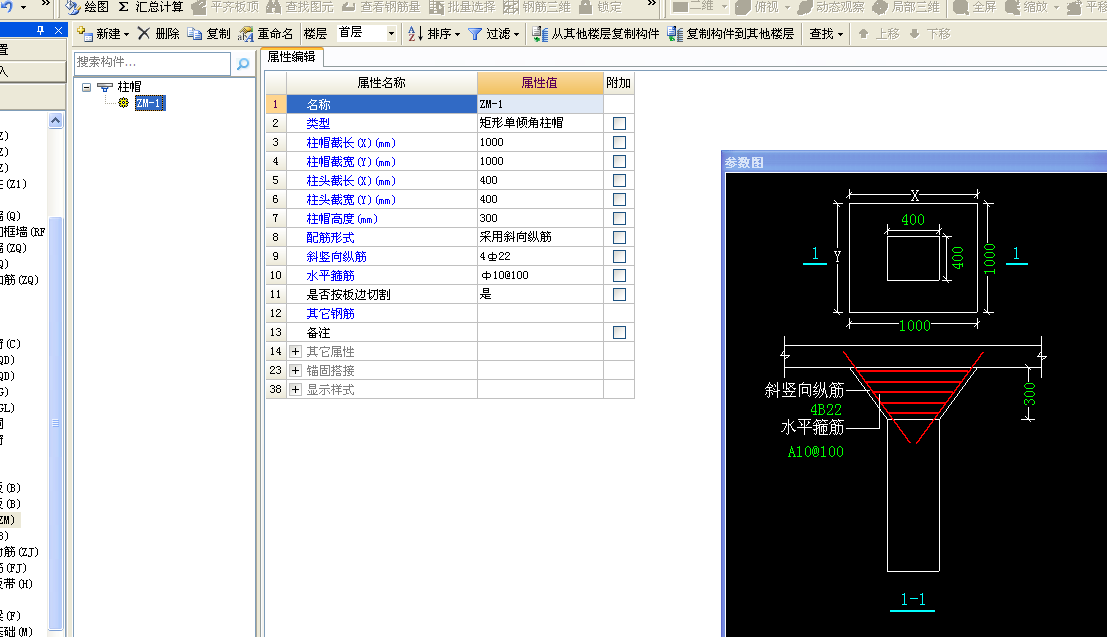Click 全屏 fullscreen icon
The width and height of the screenshot is (1107, 637).
(x=960, y=7)
